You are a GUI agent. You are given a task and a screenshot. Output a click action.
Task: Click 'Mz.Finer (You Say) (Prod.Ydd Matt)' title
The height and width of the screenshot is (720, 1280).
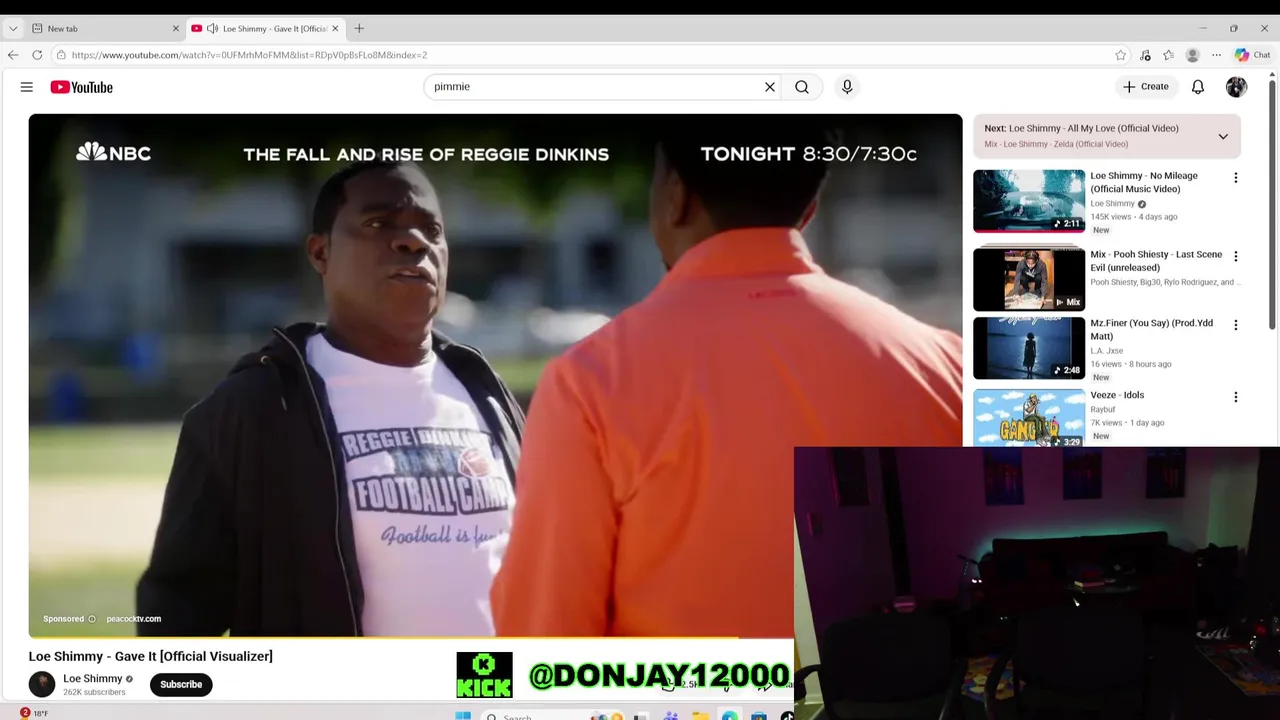coord(1151,329)
